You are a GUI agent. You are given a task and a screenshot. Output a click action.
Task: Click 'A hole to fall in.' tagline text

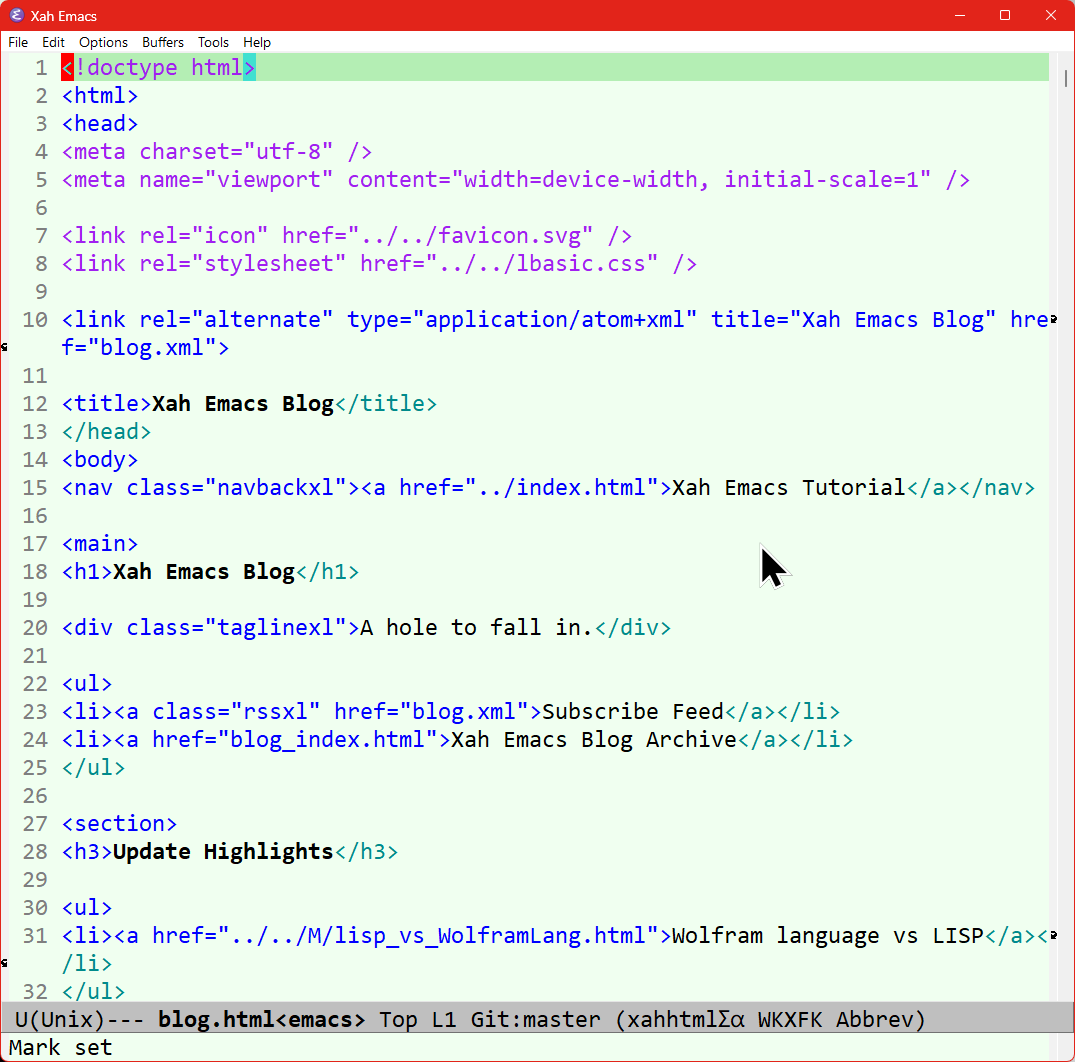(476, 627)
